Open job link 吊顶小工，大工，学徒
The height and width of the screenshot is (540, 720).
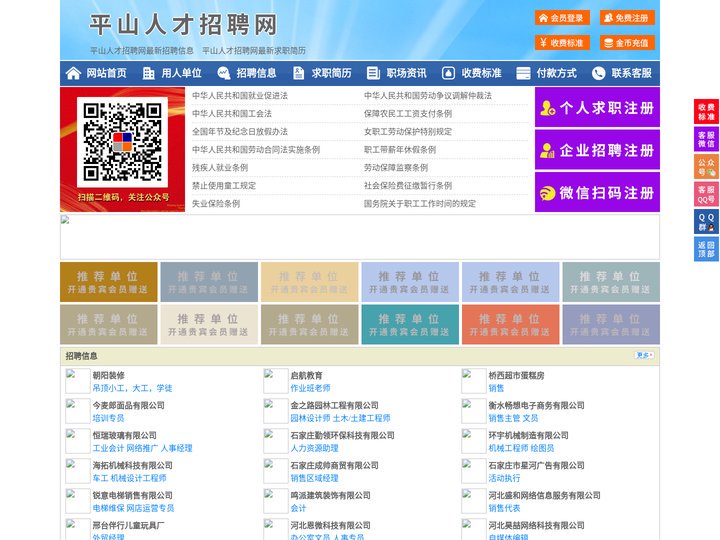[x=132, y=388]
